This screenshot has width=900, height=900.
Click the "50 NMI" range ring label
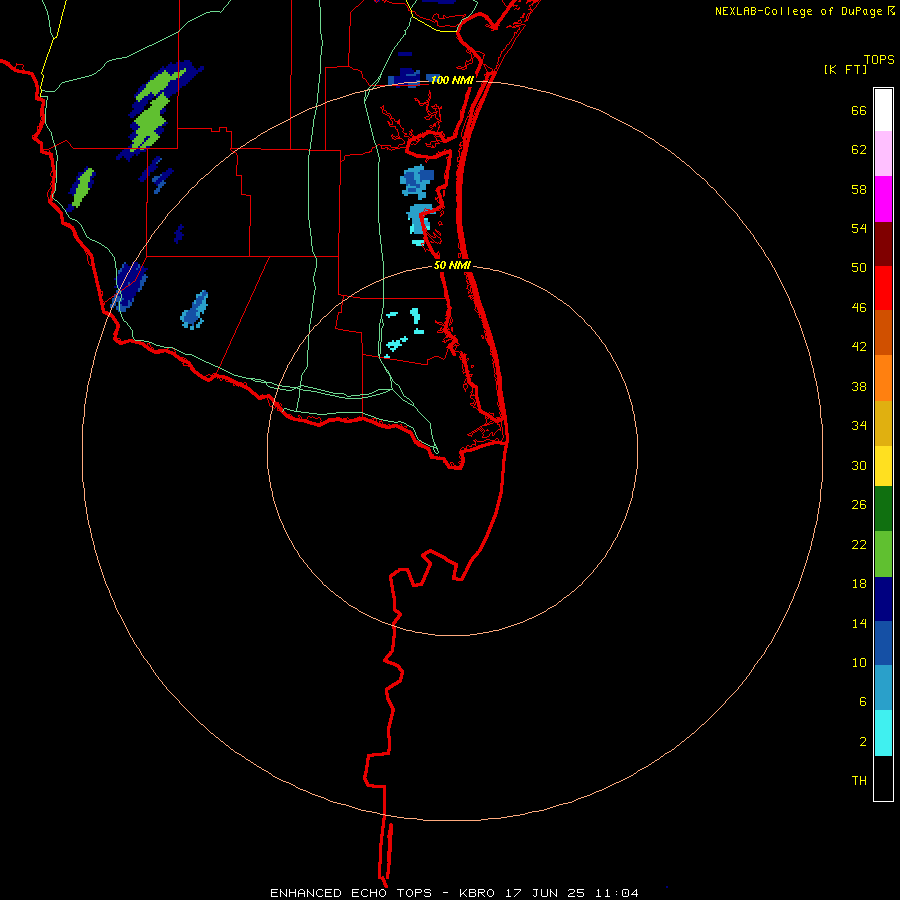[452, 265]
